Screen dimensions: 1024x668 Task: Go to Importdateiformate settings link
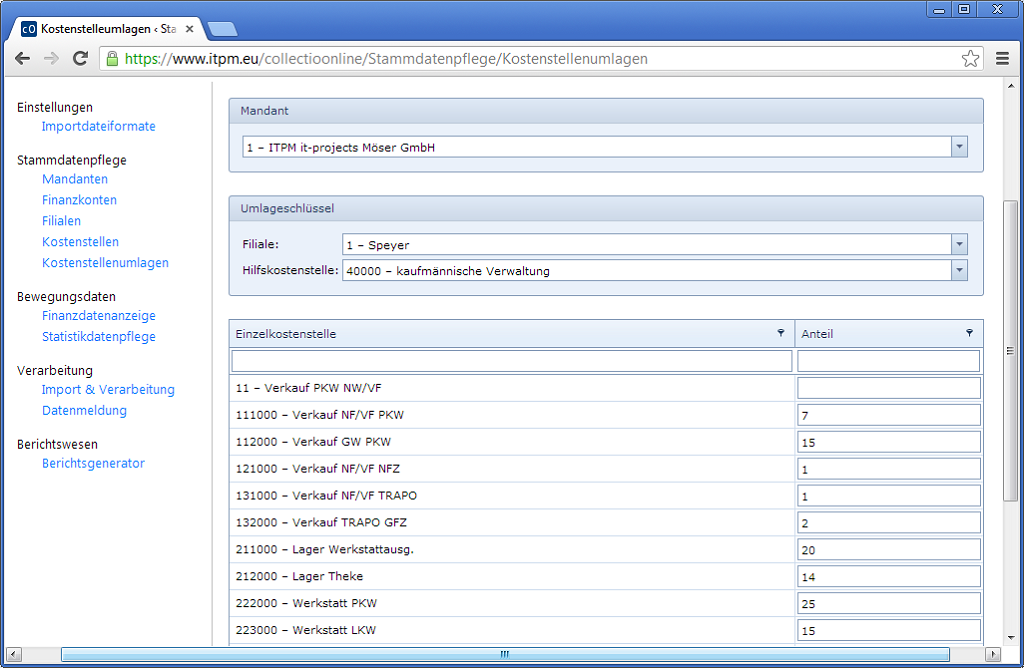(x=98, y=127)
